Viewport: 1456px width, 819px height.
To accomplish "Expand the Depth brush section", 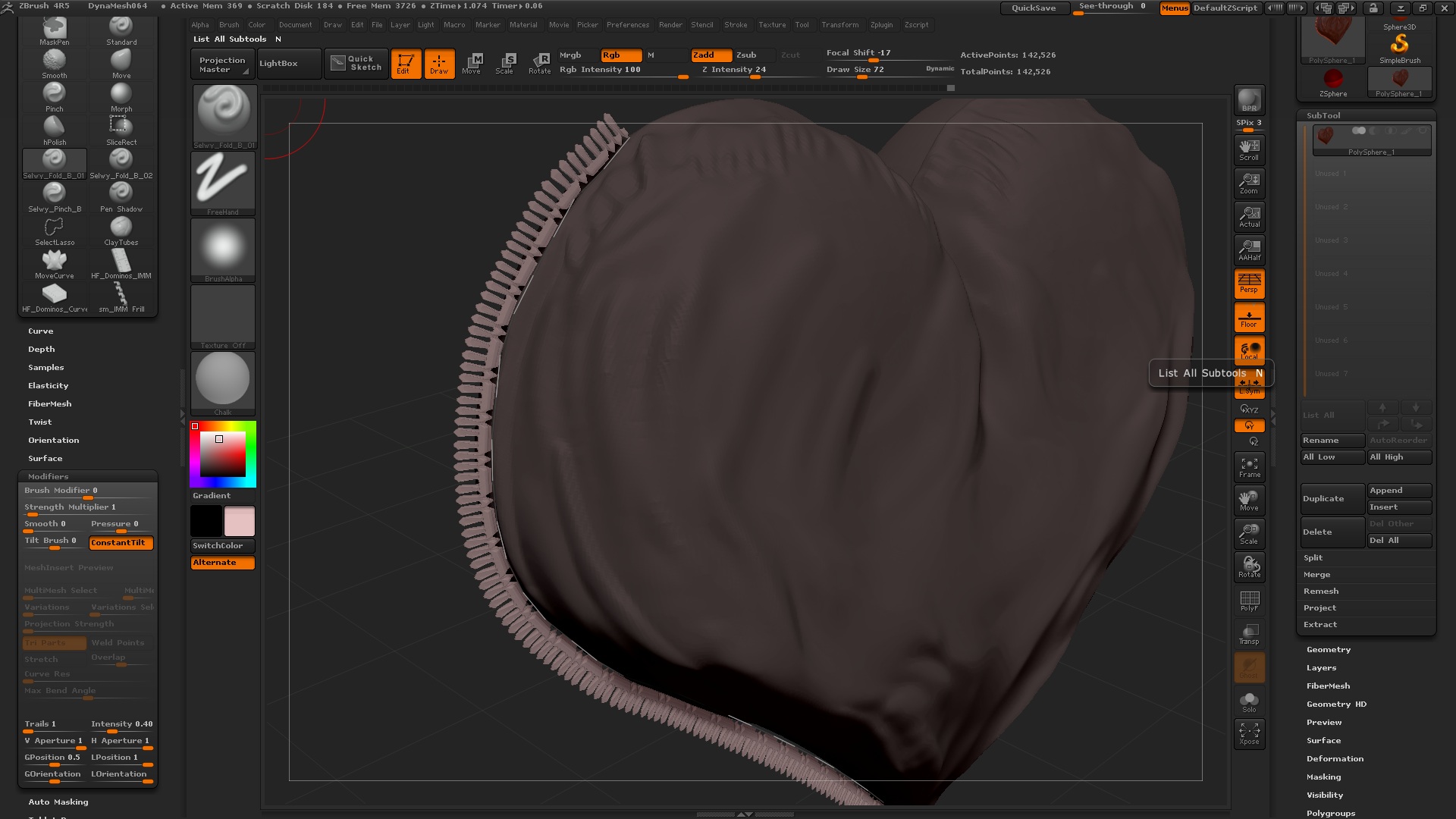I will [x=42, y=350].
